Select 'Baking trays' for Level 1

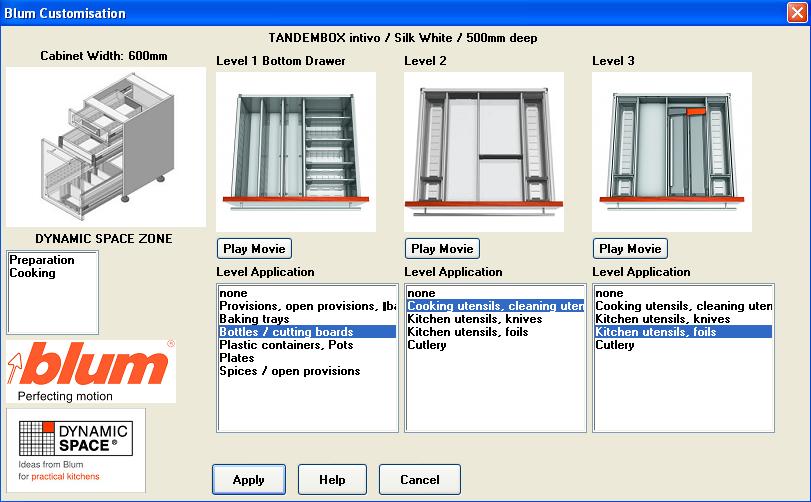coord(307,319)
